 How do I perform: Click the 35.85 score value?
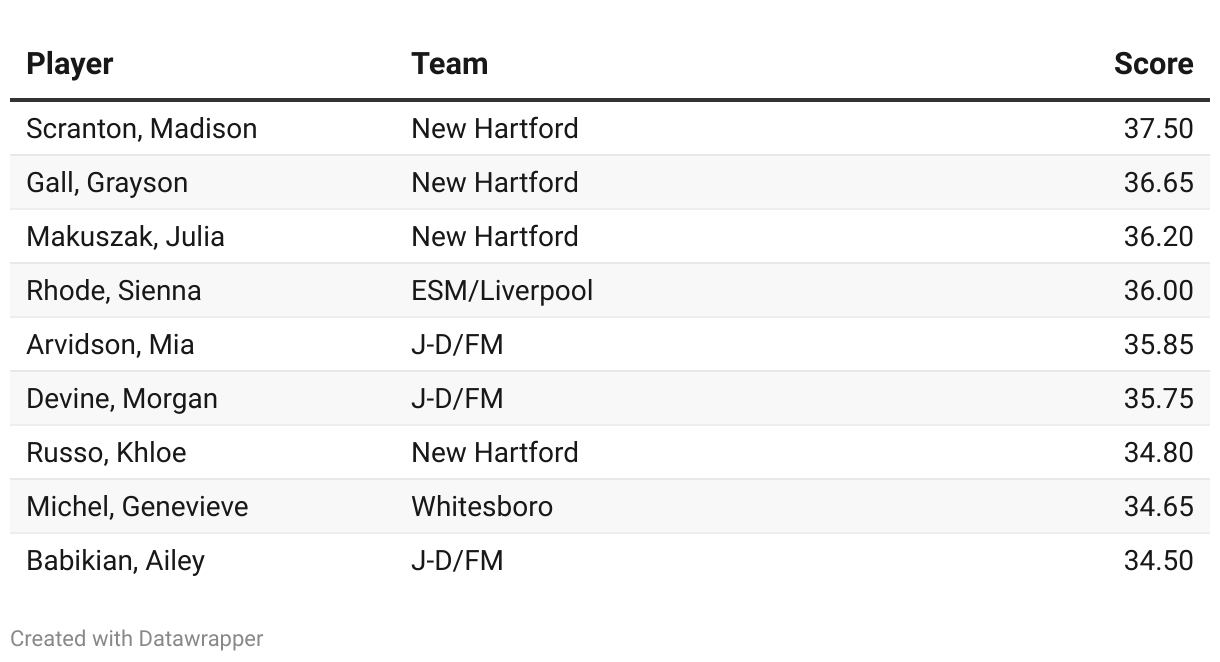point(1158,345)
